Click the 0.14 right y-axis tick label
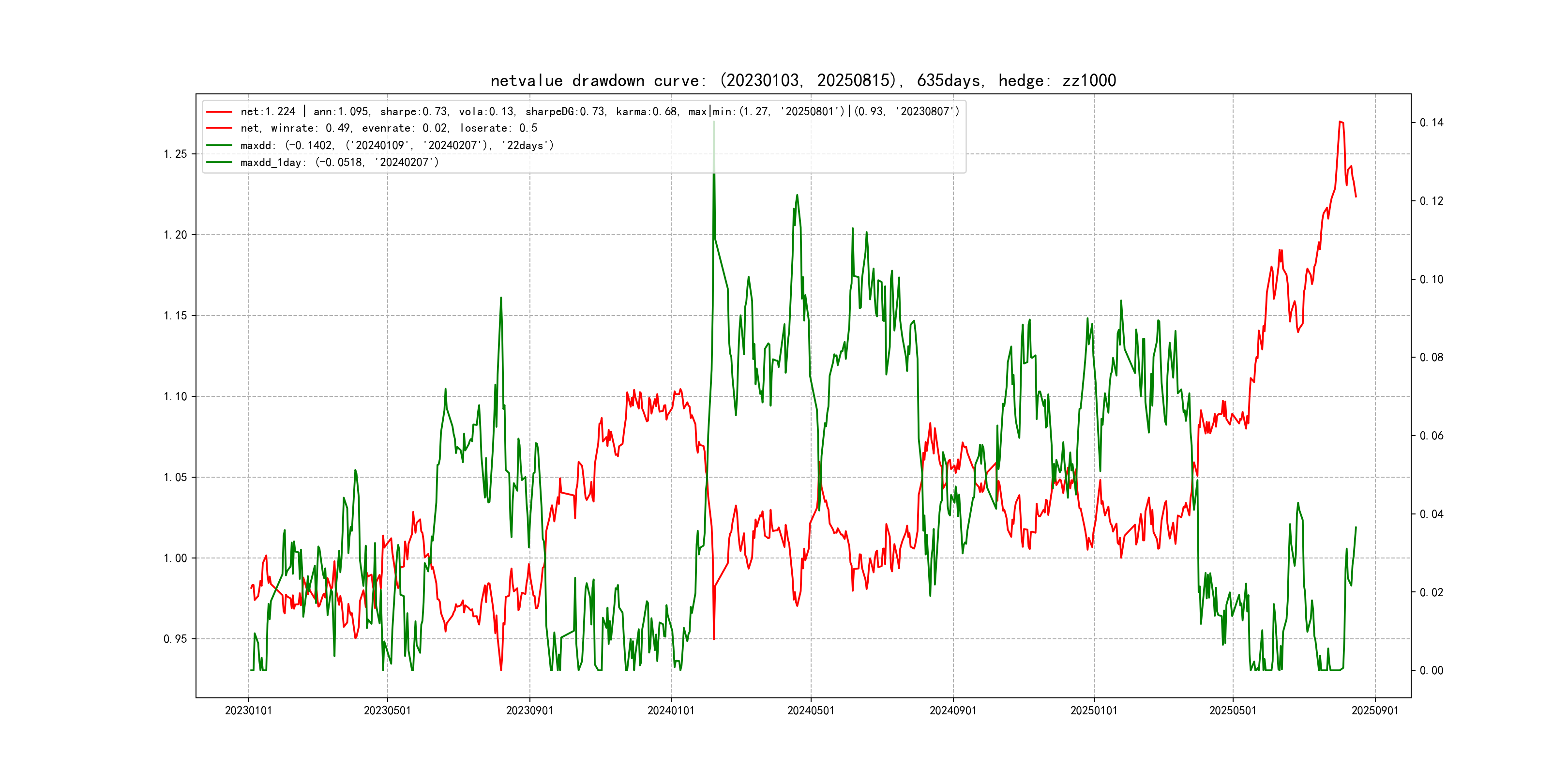 [x=1431, y=122]
